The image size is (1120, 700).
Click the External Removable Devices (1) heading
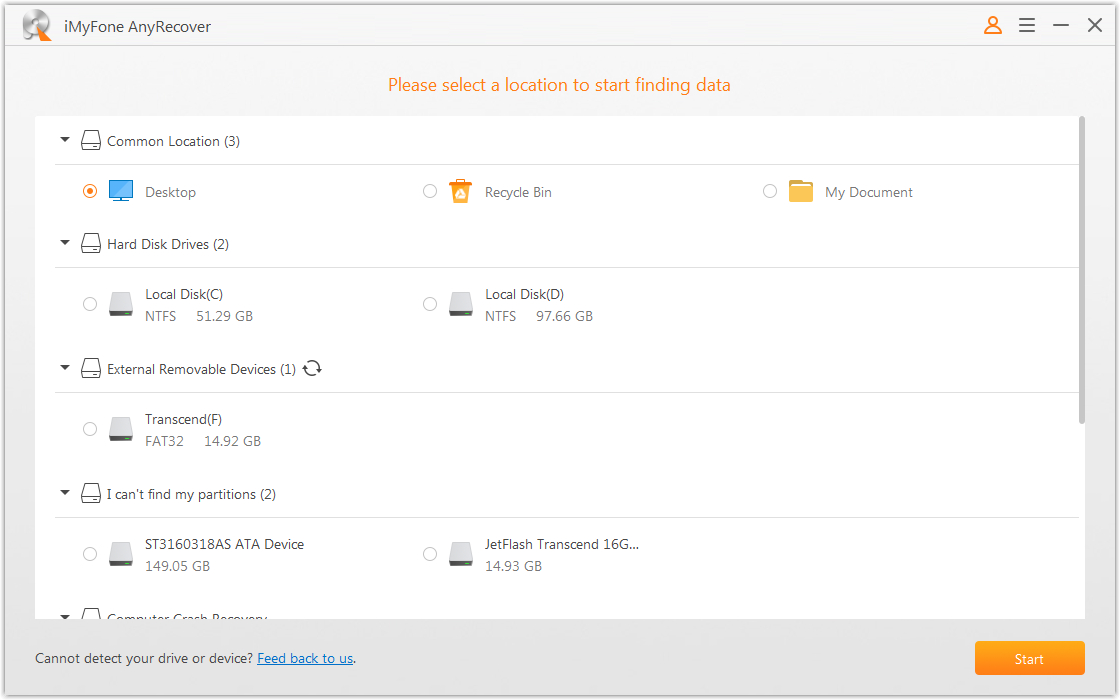click(x=201, y=369)
